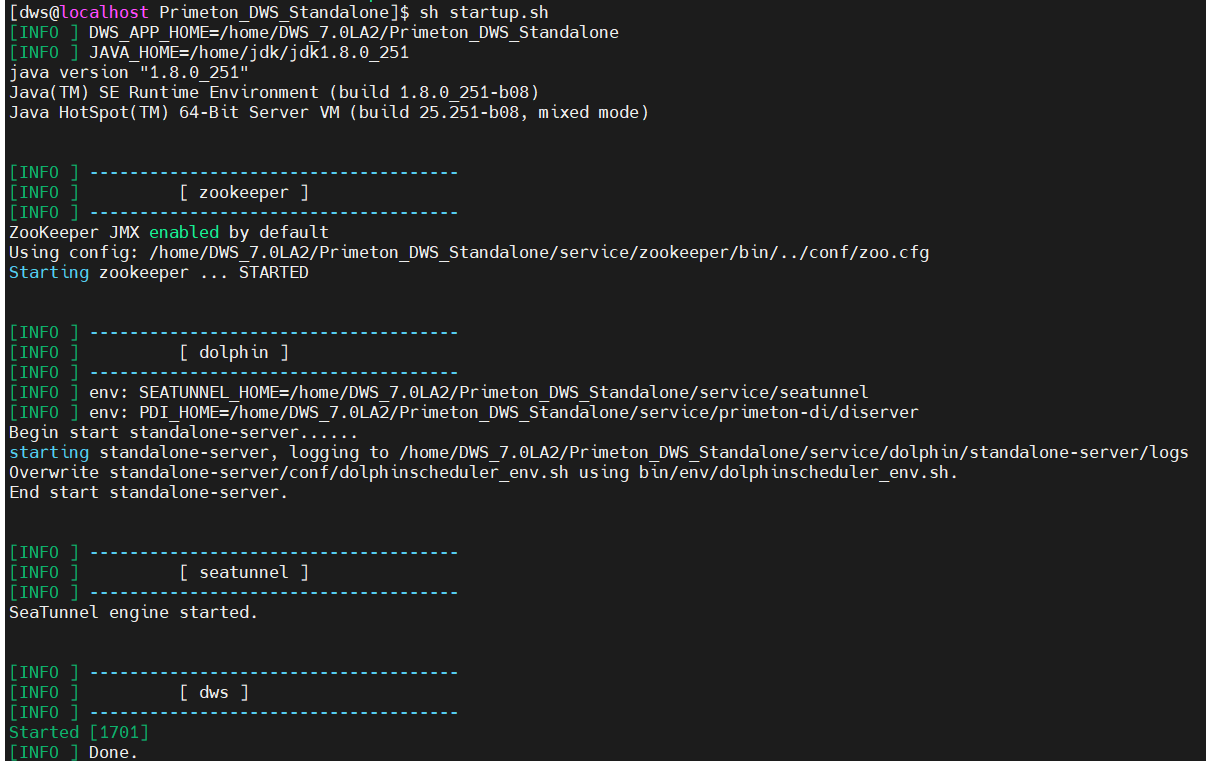The image size is (1206, 761).
Task: Select the '[ dws ]' section header
Action: pyautogui.click(x=214, y=692)
